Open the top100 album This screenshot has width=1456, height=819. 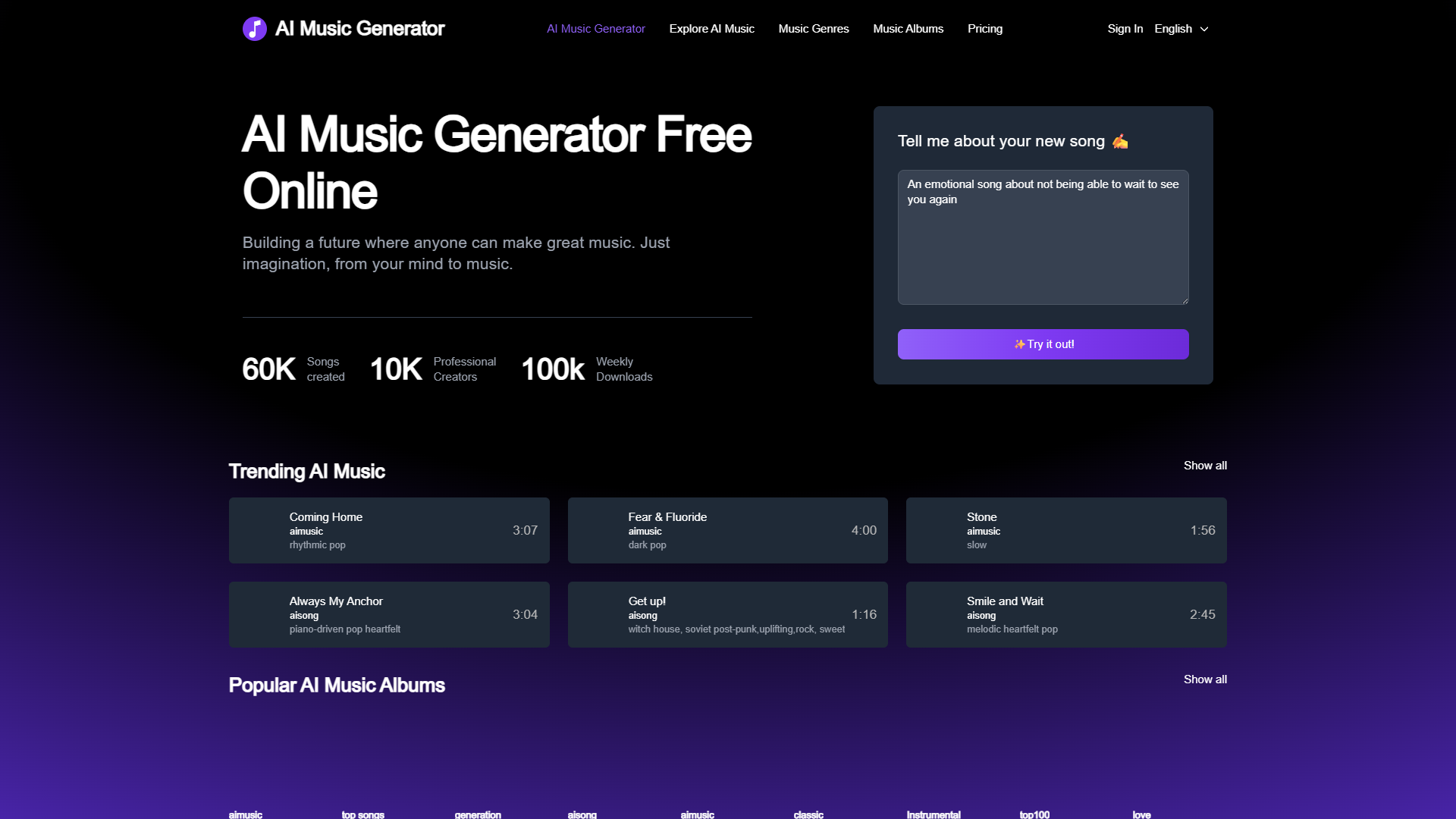(x=1034, y=814)
